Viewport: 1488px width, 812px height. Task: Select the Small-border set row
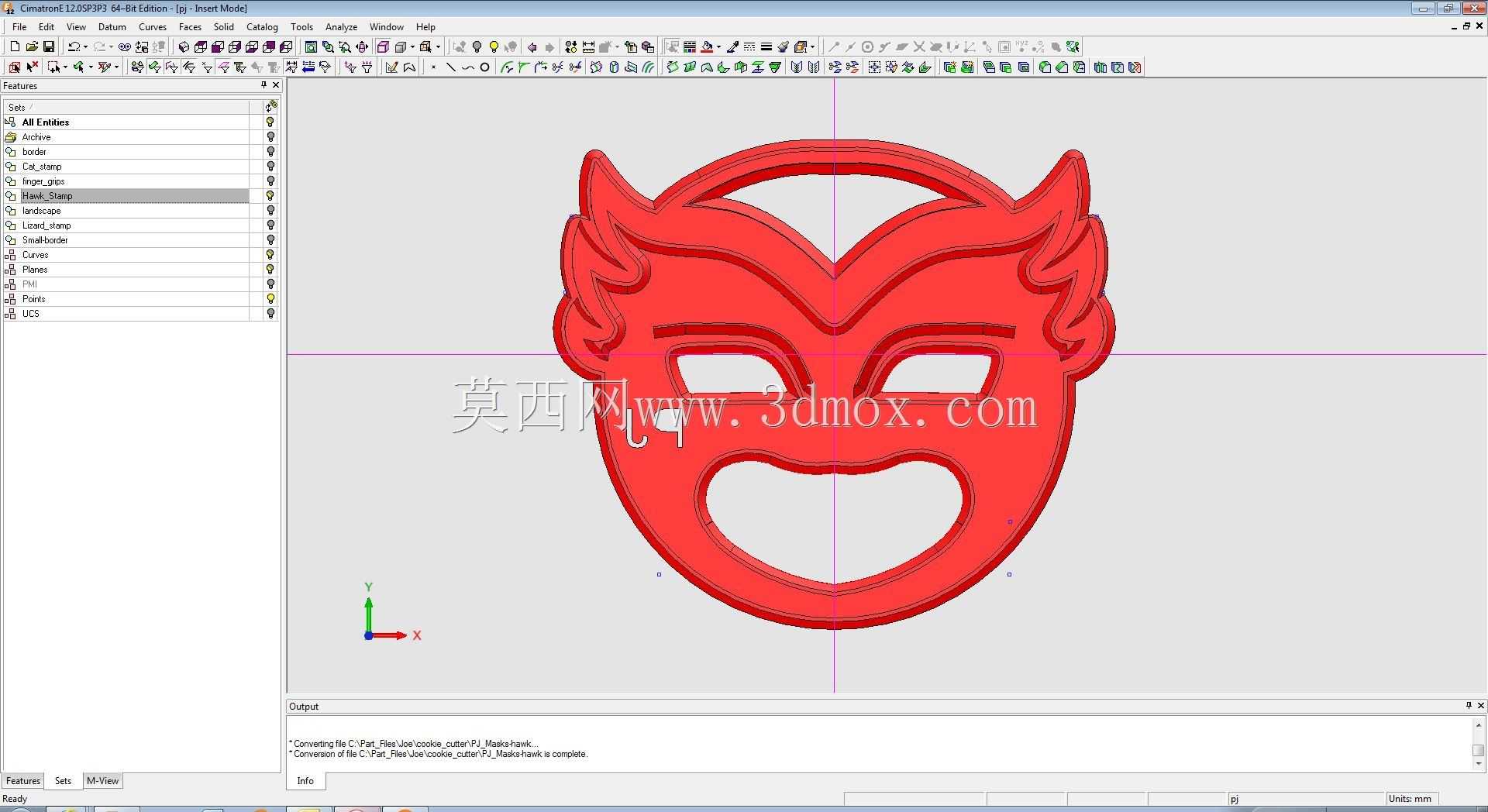(126, 239)
